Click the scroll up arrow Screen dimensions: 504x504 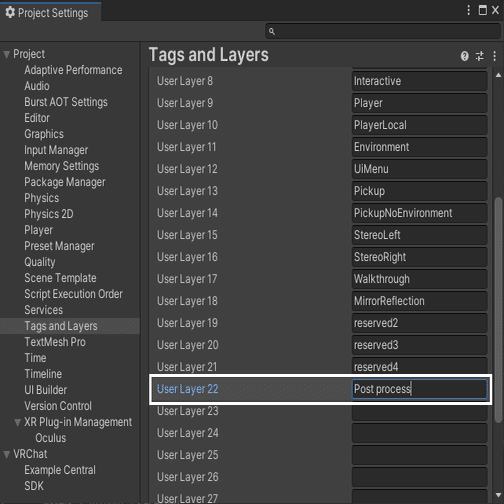498,75
